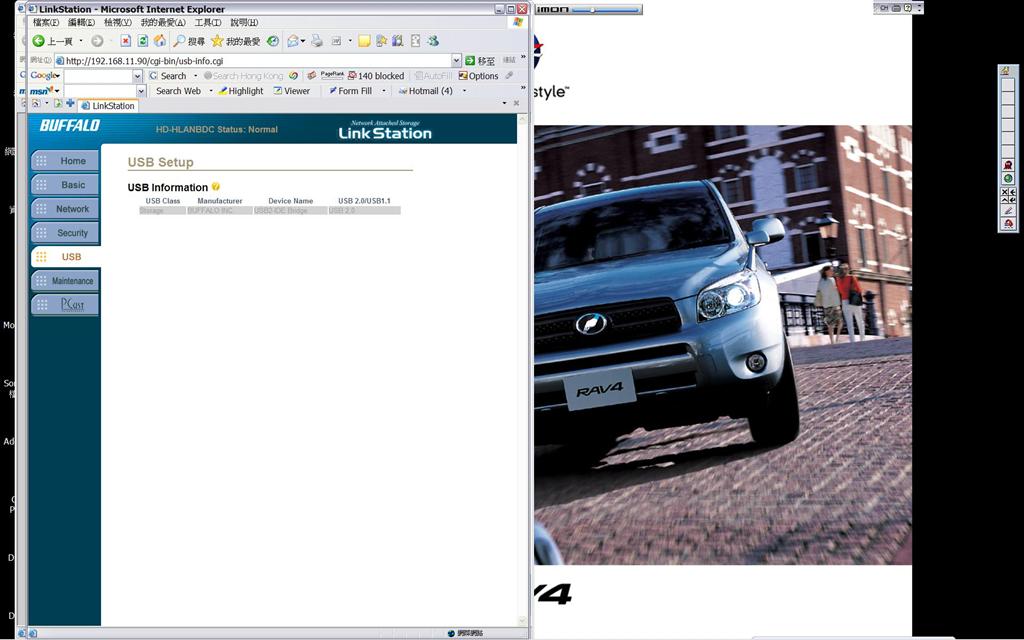Viewport: 1024px width, 640px height.
Task: Open the 說明(H) Help menu
Action: [x=244, y=22]
